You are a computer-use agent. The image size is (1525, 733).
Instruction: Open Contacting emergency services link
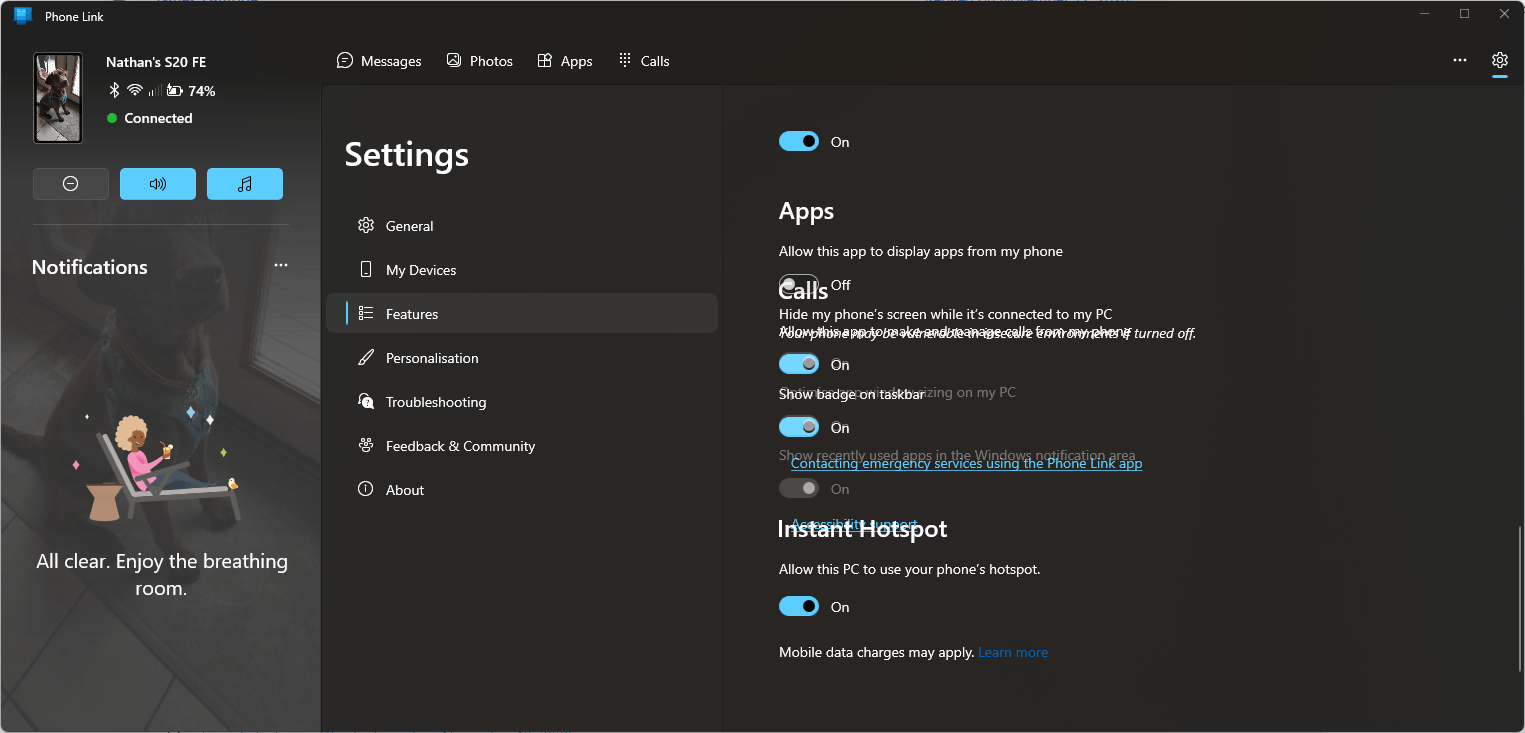pyautogui.click(x=966, y=463)
